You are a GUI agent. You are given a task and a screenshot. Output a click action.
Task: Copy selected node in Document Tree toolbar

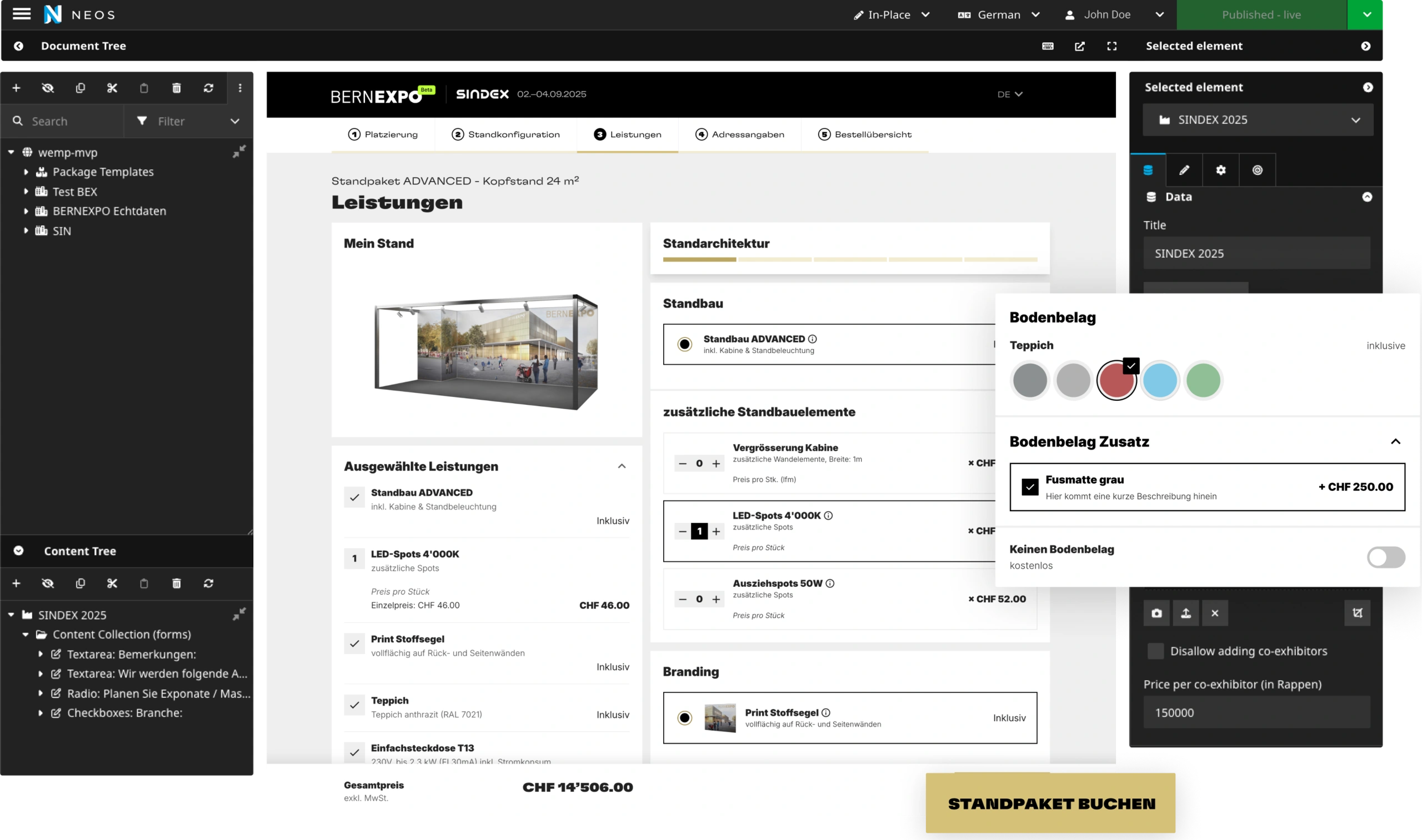pyautogui.click(x=81, y=88)
